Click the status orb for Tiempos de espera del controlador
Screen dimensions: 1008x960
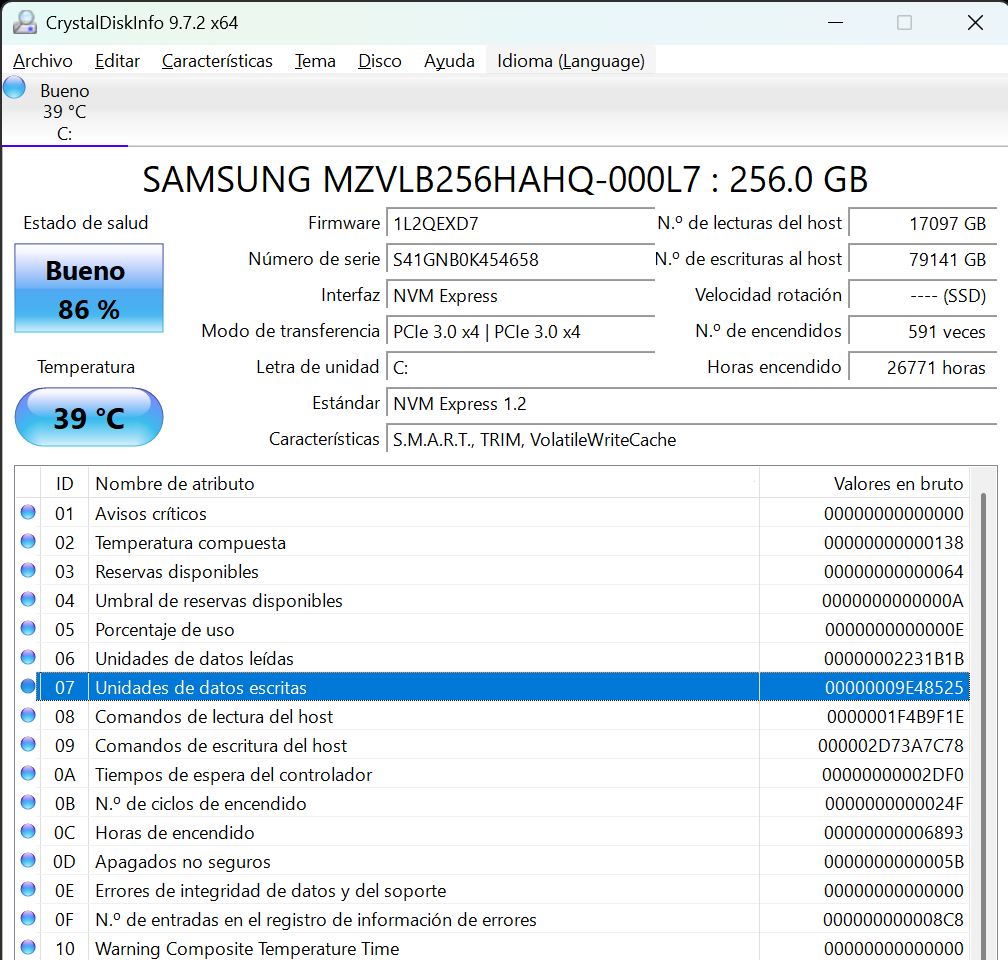point(28,773)
